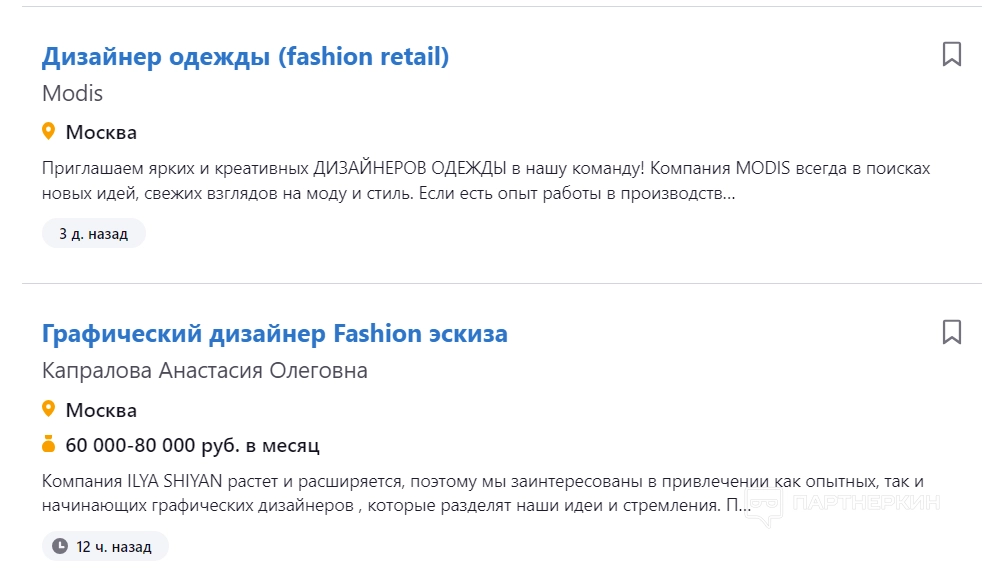This screenshot has height=580, width=991.
Task: Bookmark the Modis fashion designer vacancy
Action: point(951,55)
